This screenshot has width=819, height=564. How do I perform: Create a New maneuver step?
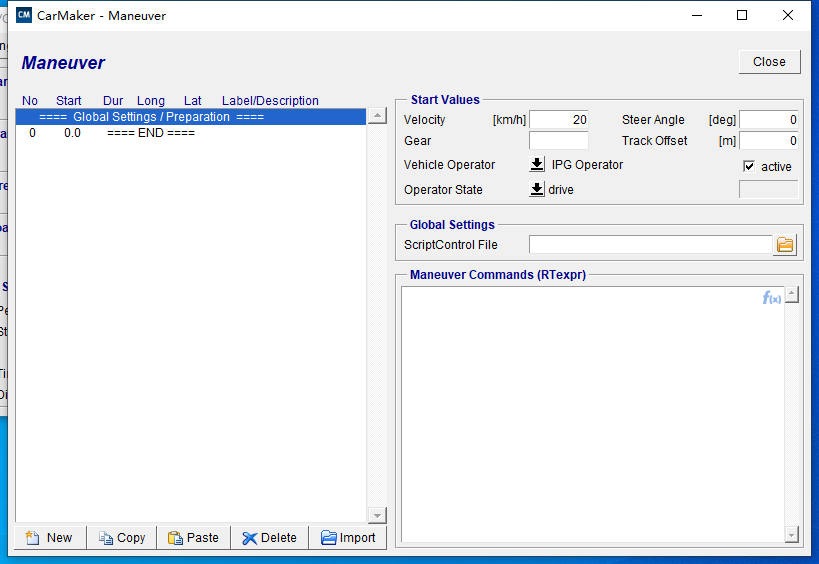click(50, 538)
